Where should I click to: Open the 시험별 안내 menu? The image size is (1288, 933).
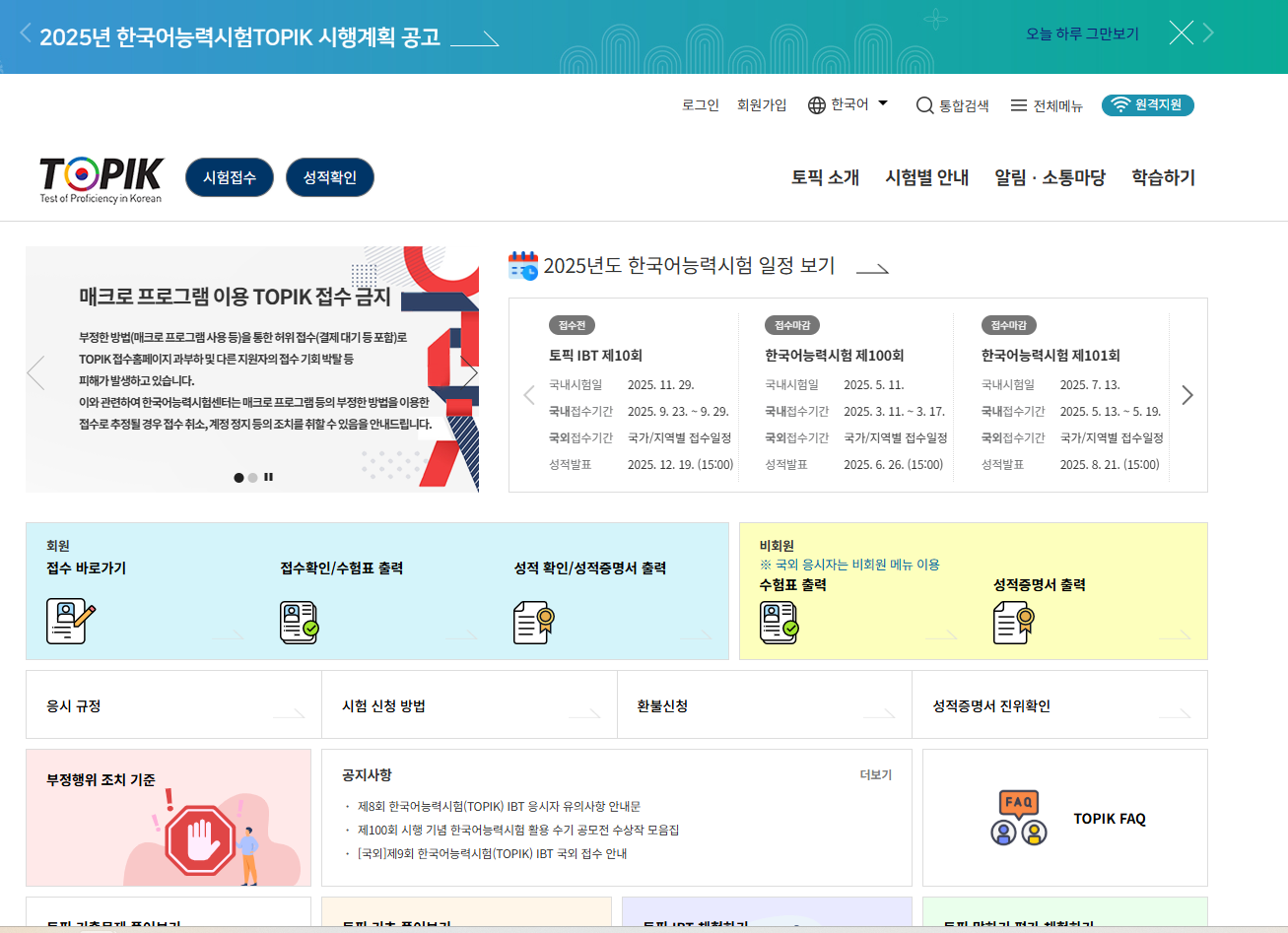(x=926, y=177)
